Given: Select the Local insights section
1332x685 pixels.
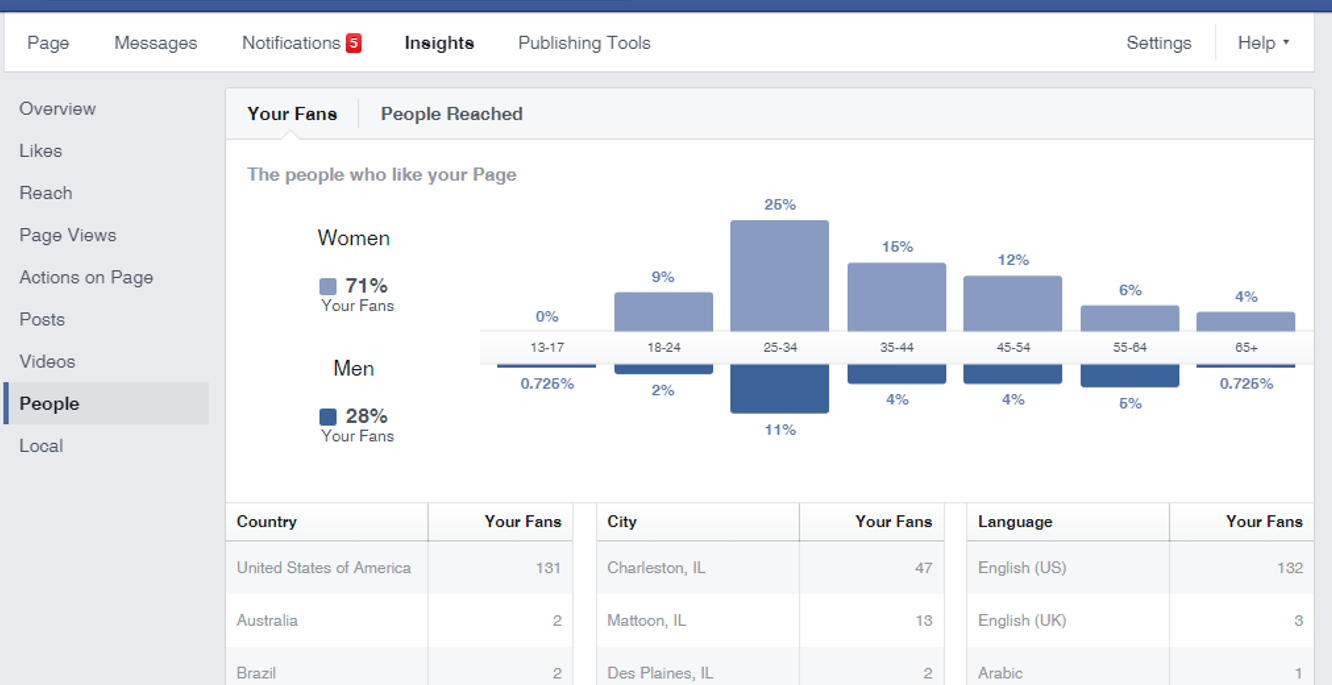Looking at the screenshot, I should click(x=40, y=445).
